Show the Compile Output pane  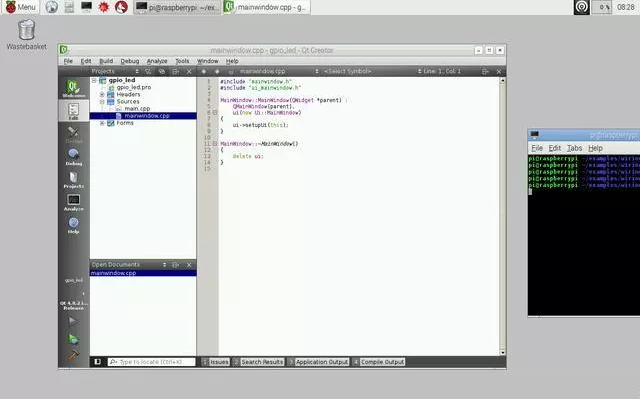(x=381, y=362)
